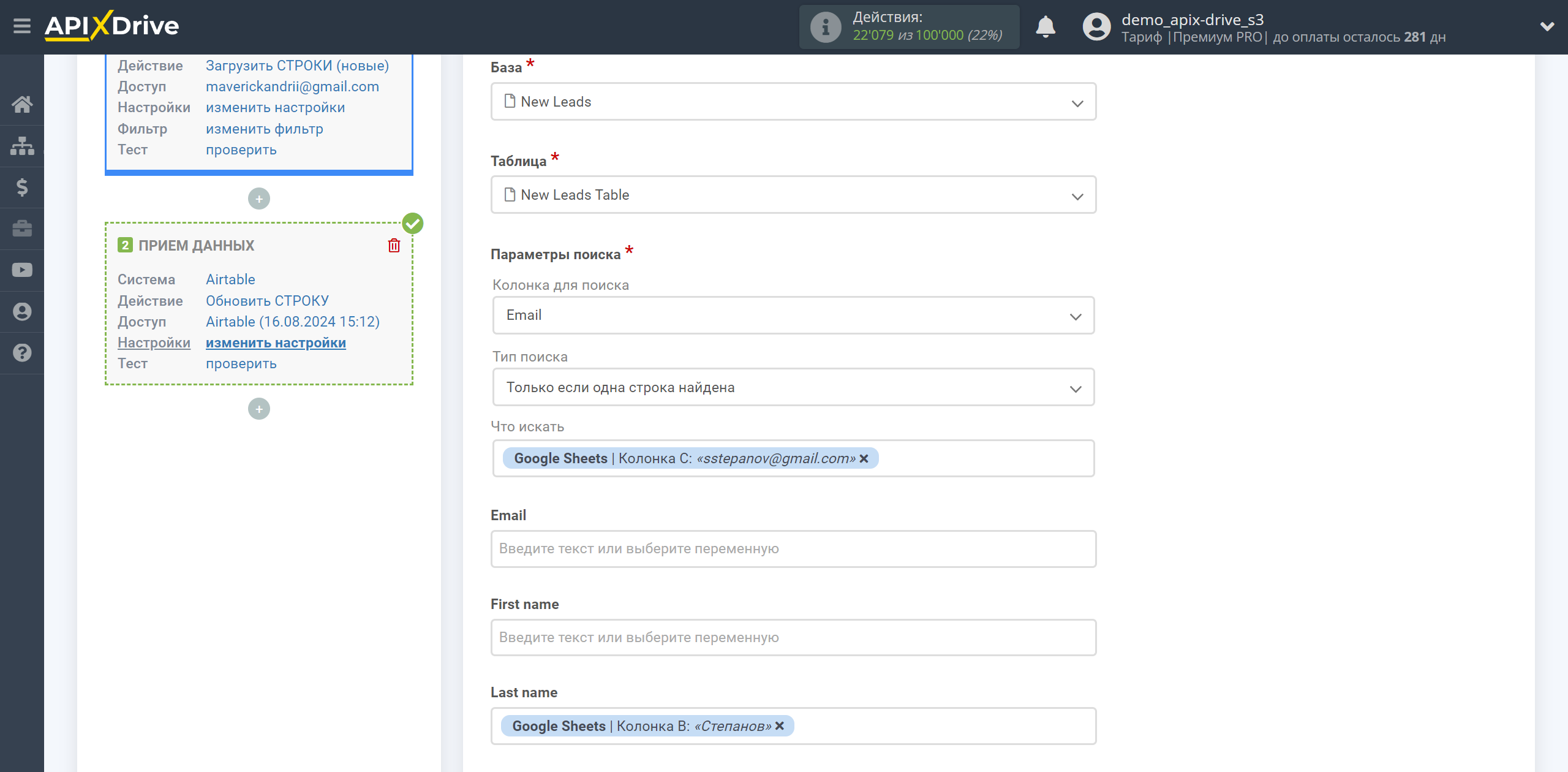Viewport: 1568px width, 772px height.
Task: Click the ПРИЕМ ДАННЫХ block title
Action: [196, 246]
